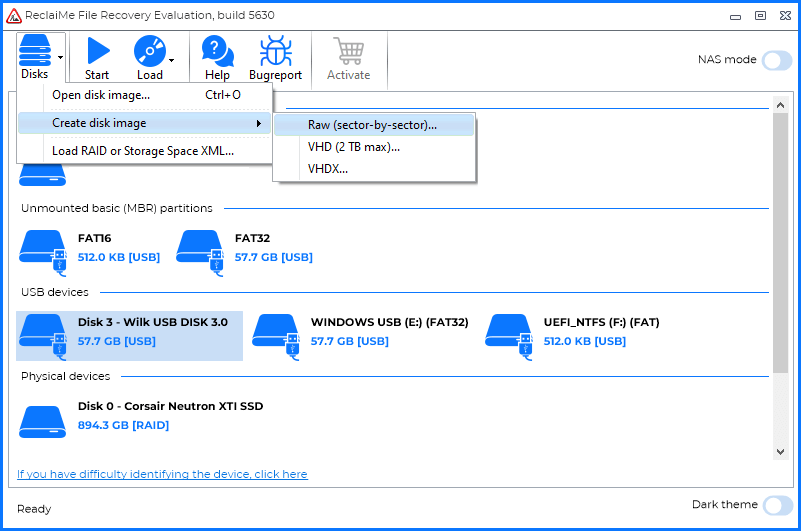Click WINDOWS USB (E:) (FAT32) label
Image resolution: width=801 pixels, height=531 pixels.
[390, 322]
